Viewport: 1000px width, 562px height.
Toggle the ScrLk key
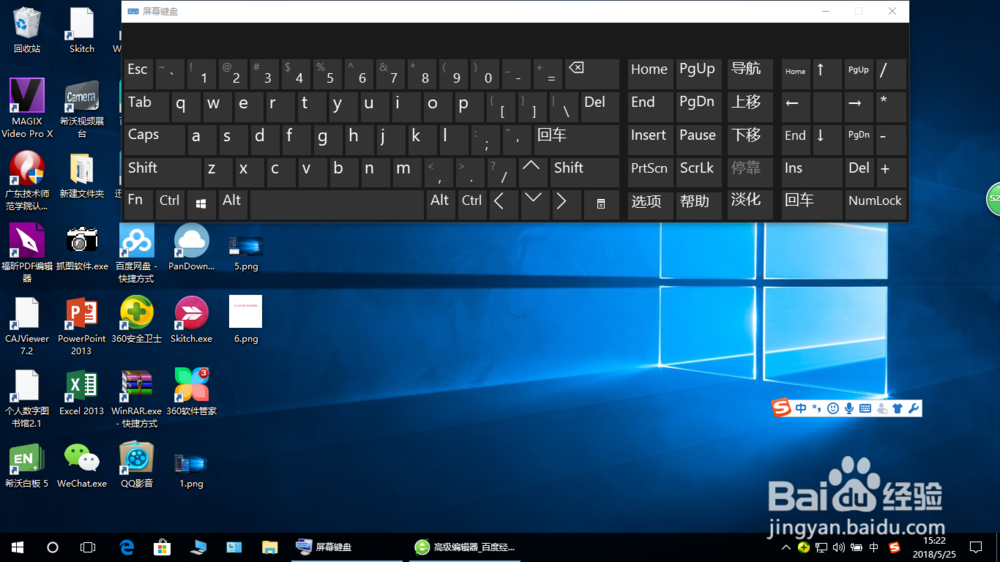698,172
